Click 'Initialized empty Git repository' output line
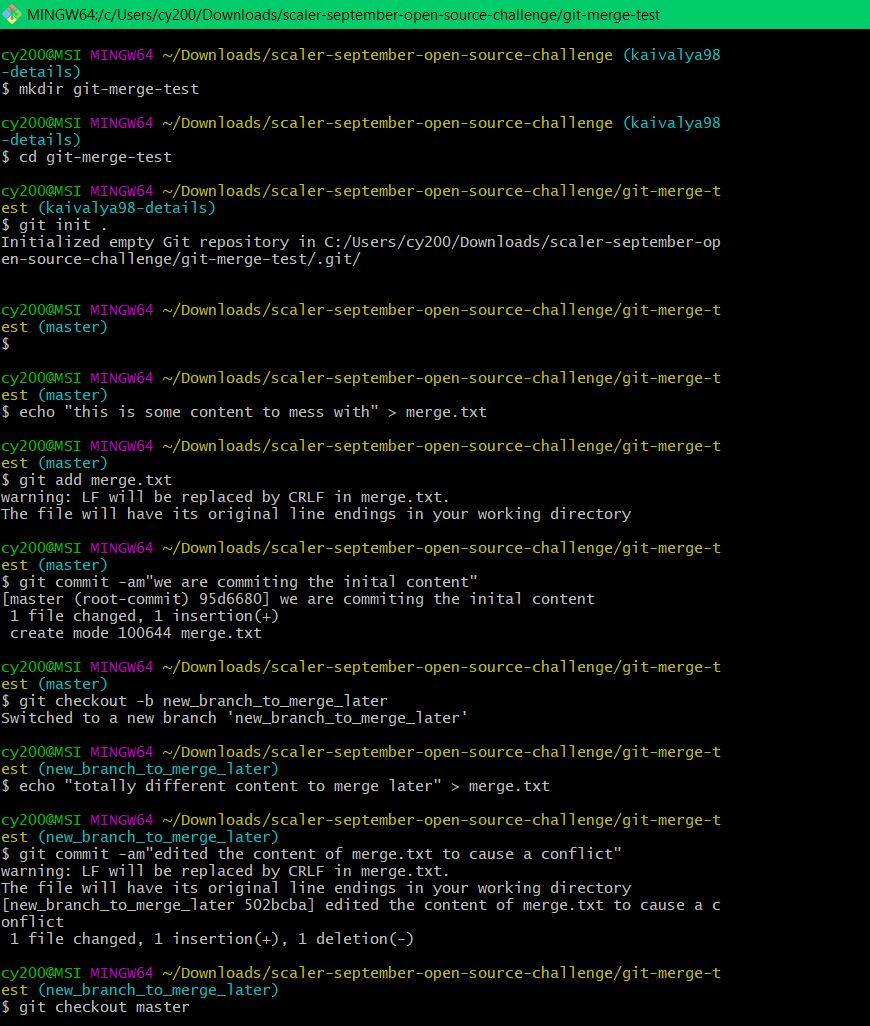870x1026 pixels. pyautogui.click(x=361, y=251)
